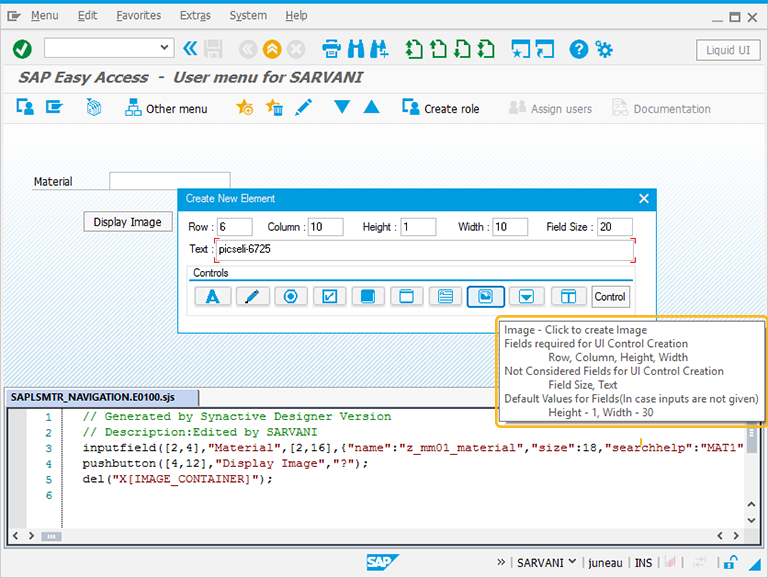This screenshot has width=768, height=578.
Task: Select the Pushbutton control icon
Action: point(368,296)
